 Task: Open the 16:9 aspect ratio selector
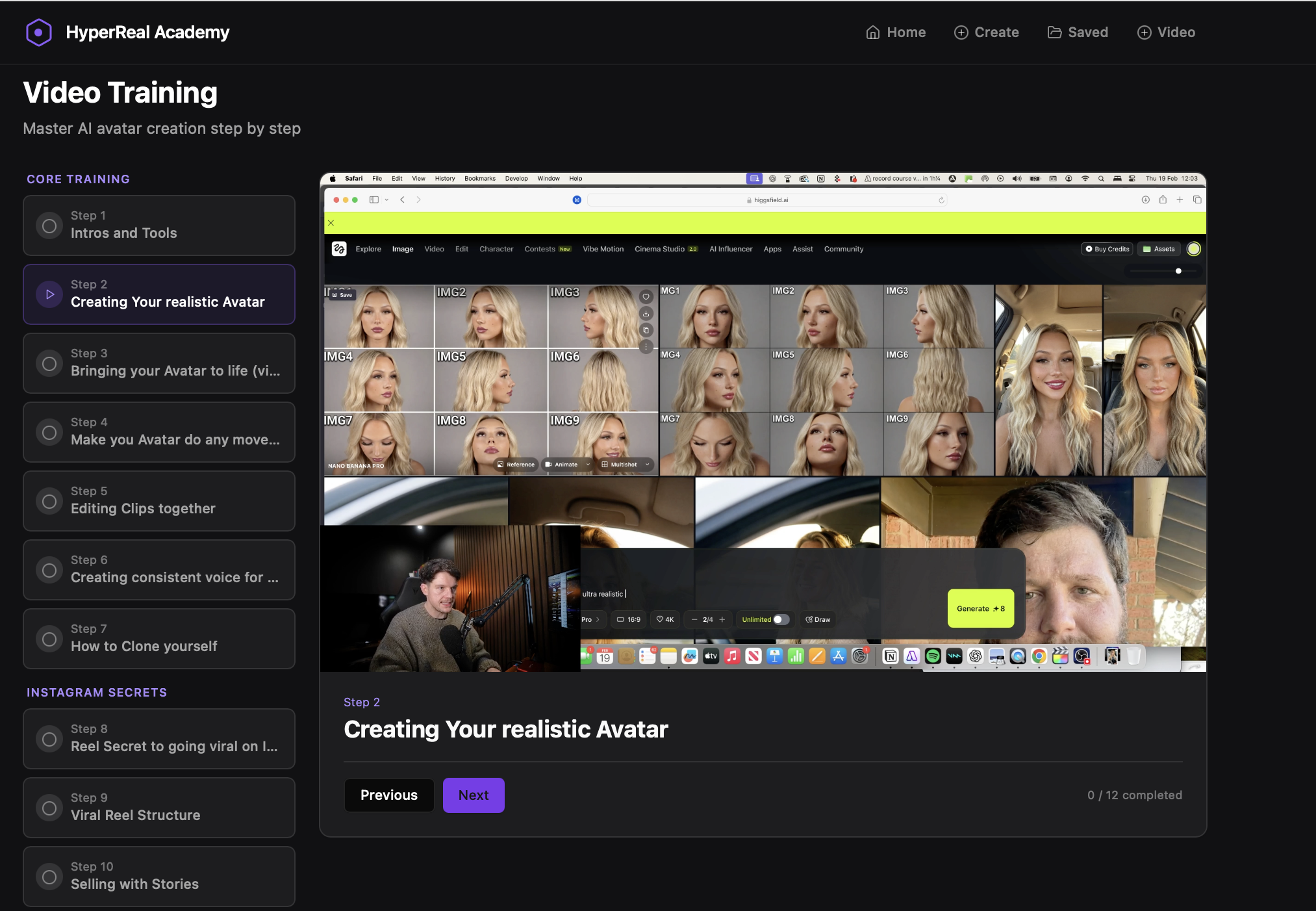click(628, 619)
